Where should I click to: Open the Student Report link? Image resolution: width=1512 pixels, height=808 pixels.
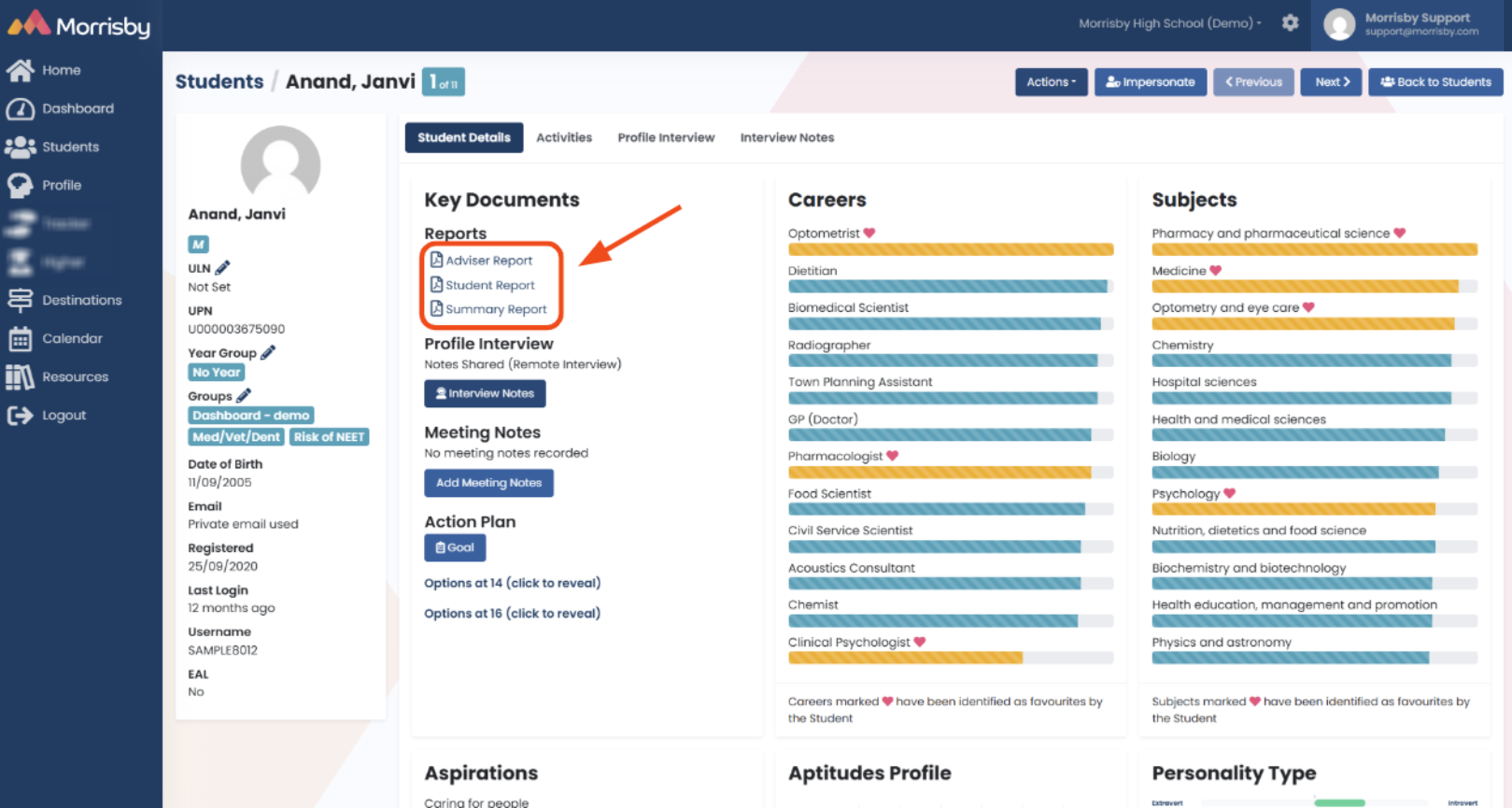pyautogui.click(x=490, y=285)
